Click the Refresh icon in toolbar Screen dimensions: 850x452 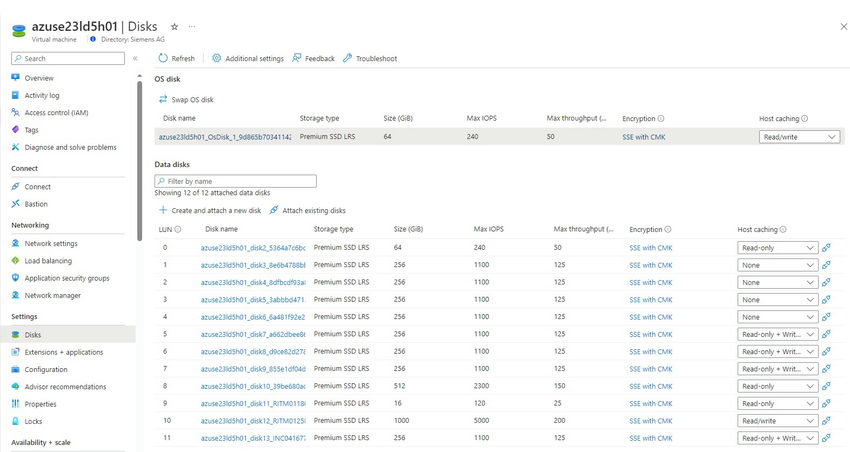(x=162, y=59)
